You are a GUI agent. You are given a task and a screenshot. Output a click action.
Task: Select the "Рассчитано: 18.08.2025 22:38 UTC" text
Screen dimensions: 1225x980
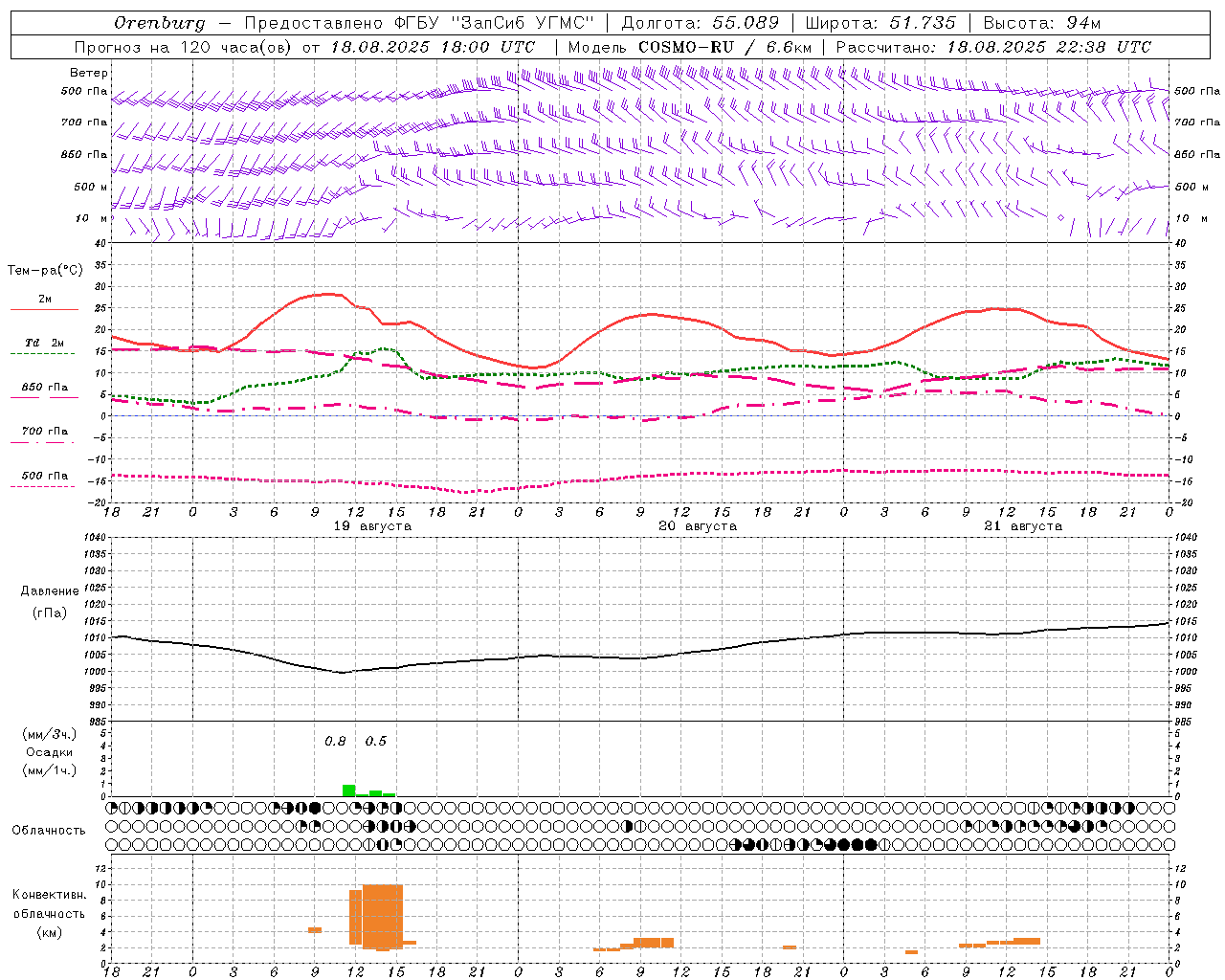(992, 47)
